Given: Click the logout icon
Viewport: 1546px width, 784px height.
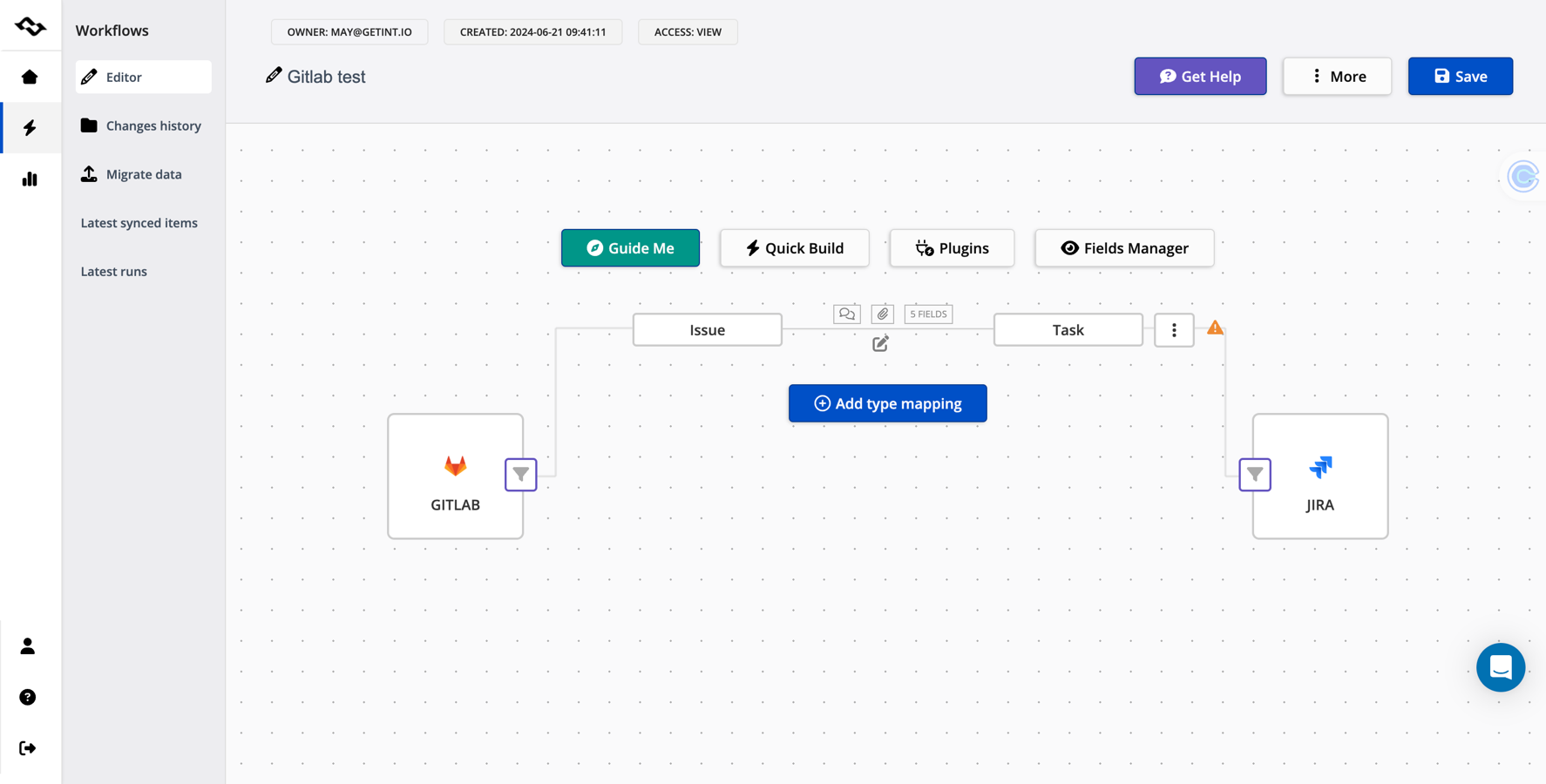Looking at the screenshot, I should (x=28, y=748).
